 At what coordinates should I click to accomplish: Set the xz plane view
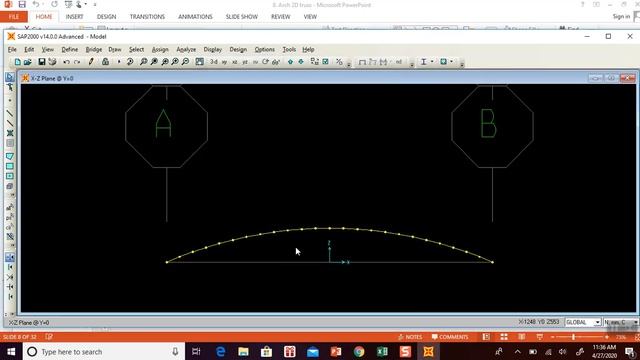tap(235, 62)
